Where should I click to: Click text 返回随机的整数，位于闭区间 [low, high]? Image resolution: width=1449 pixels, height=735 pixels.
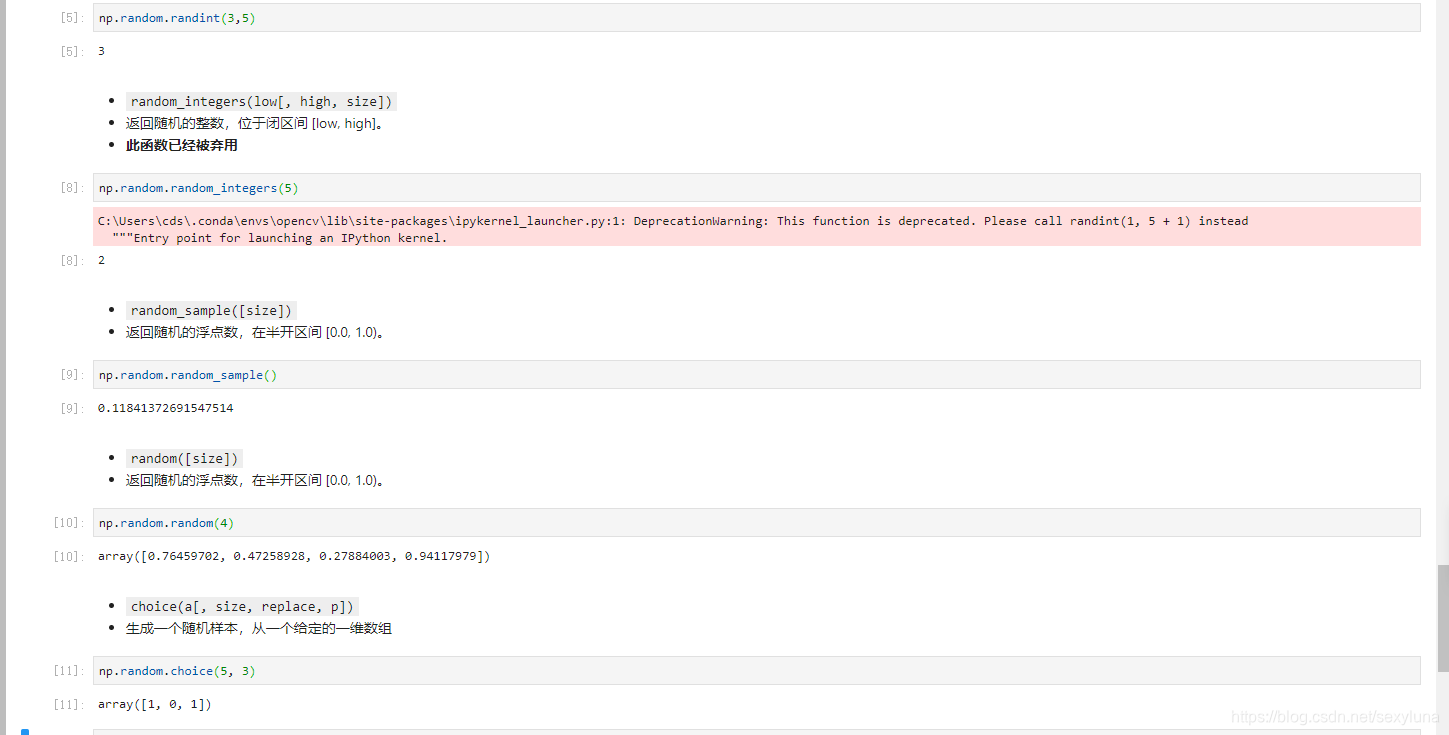pos(255,124)
